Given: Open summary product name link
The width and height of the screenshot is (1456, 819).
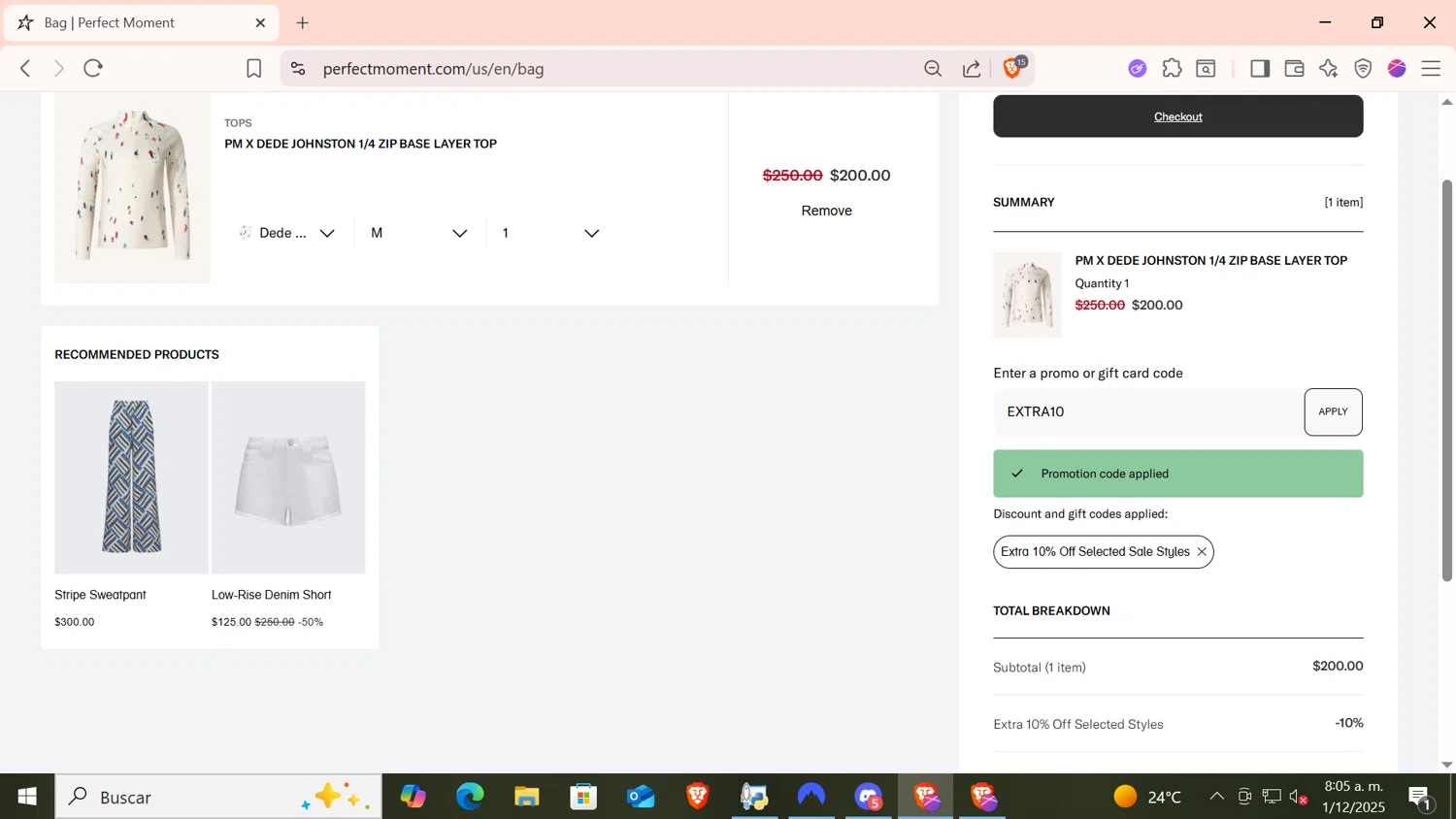Looking at the screenshot, I should [x=1210, y=260].
